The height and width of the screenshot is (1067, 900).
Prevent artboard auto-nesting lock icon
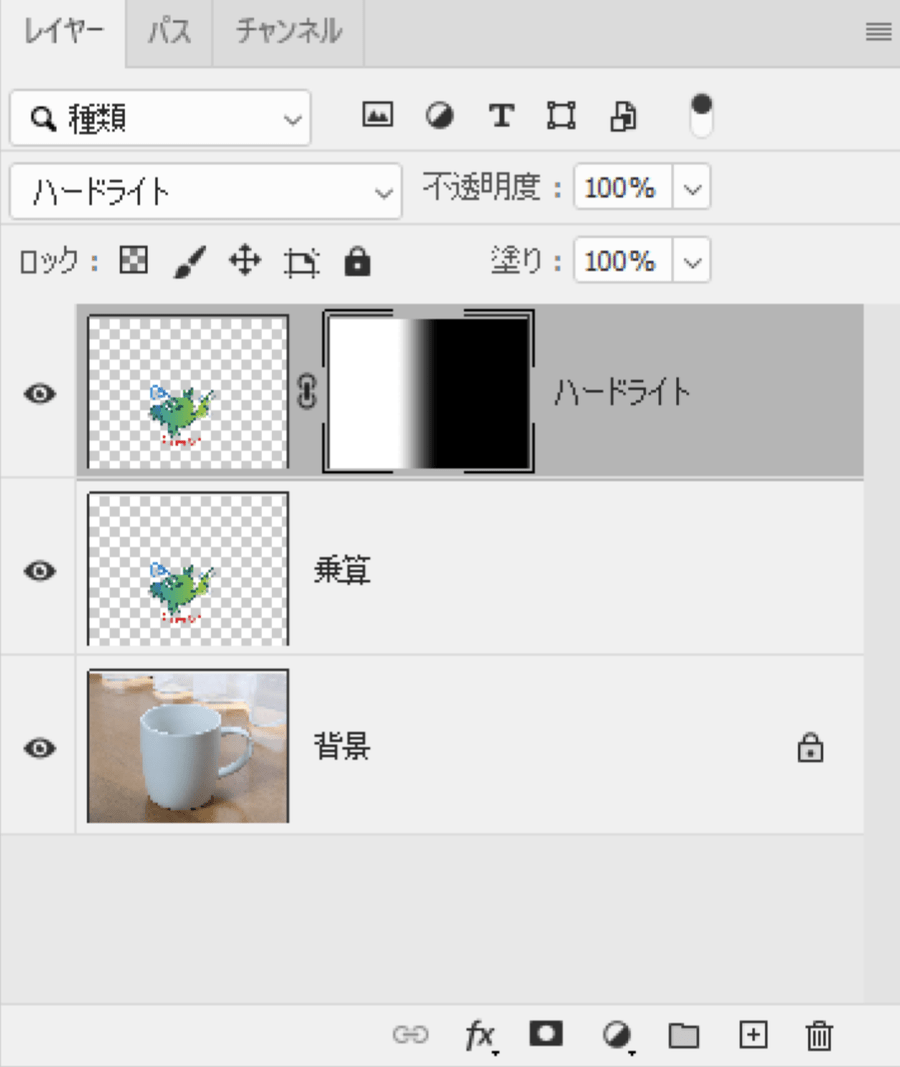301,263
